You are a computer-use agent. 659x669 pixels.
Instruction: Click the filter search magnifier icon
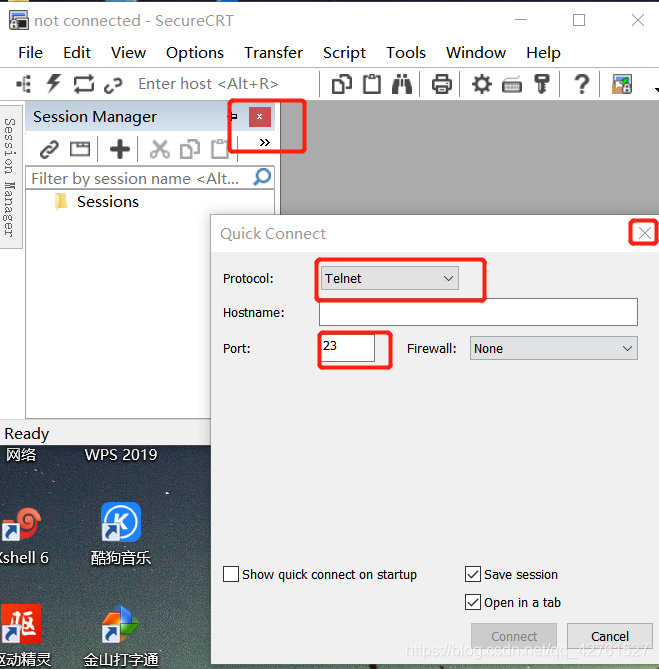point(262,177)
